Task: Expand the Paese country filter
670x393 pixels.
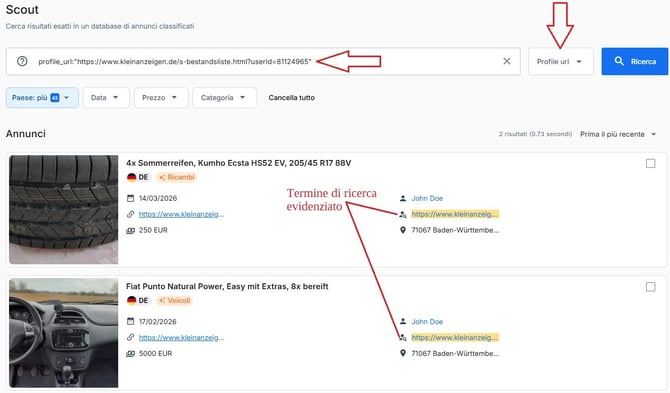Action: click(42, 98)
